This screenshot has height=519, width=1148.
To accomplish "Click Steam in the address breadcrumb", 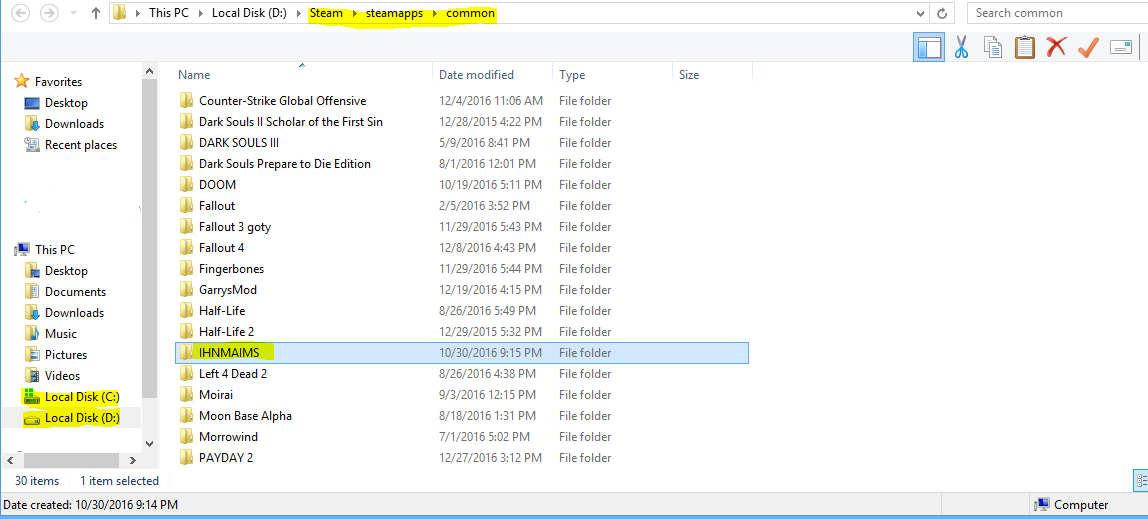I will (327, 13).
